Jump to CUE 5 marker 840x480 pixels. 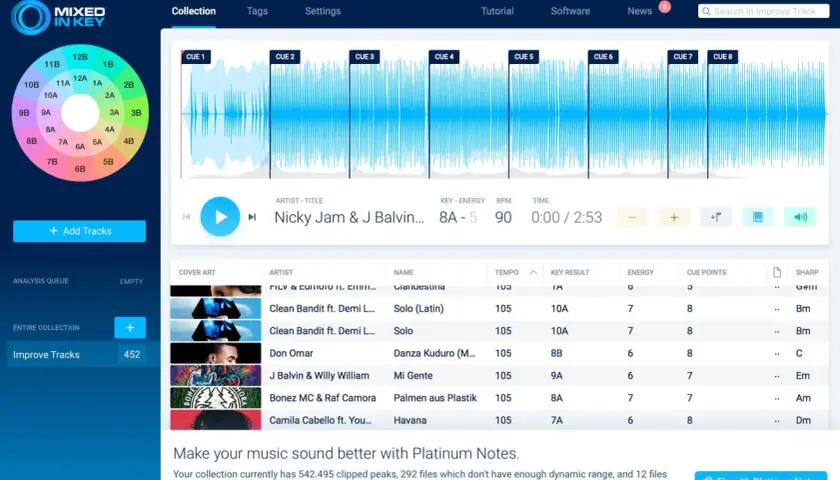click(x=523, y=57)
